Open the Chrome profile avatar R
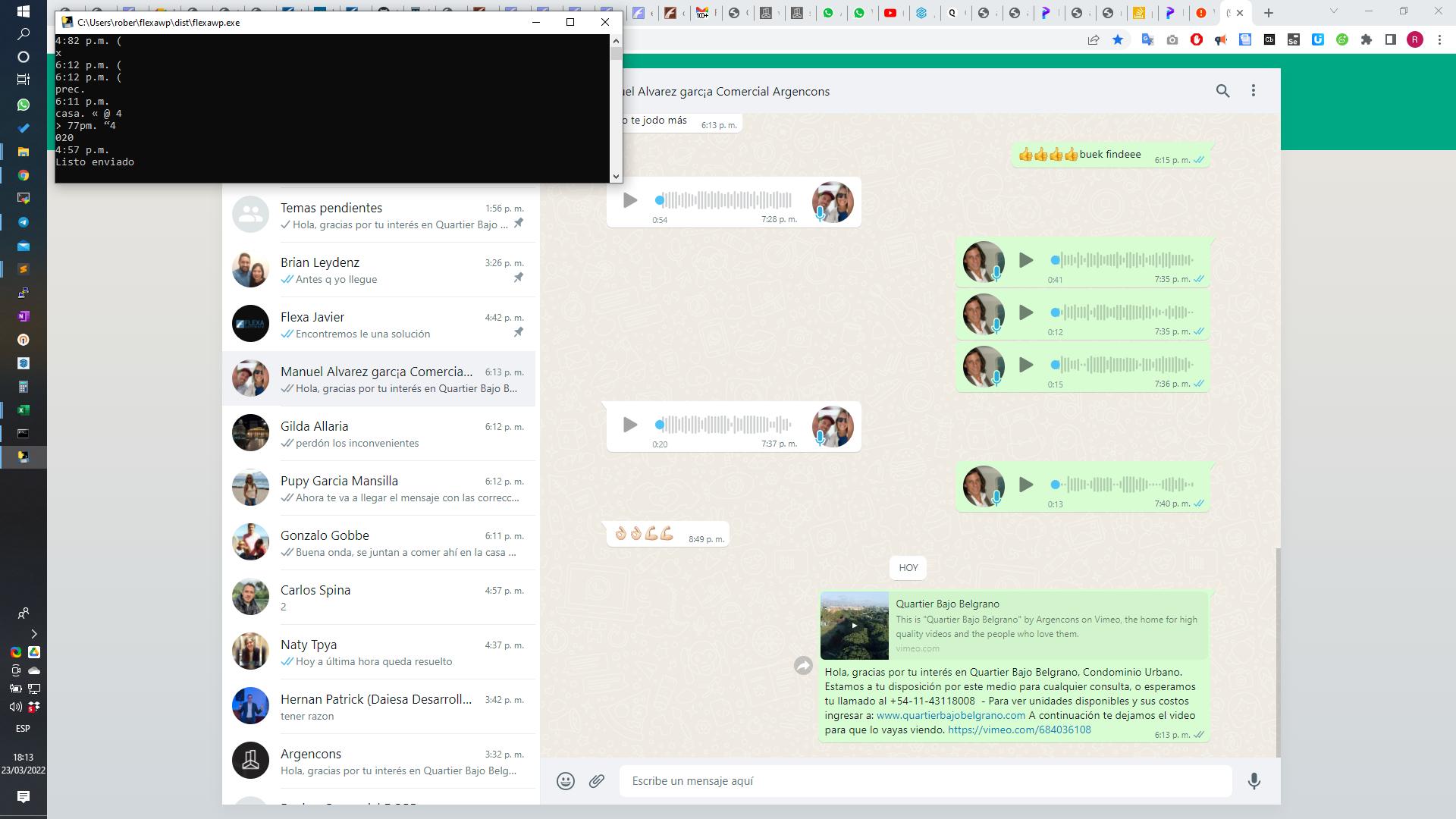The height and width of the screenshot is (819, 1456). (x=1415, y=39)
